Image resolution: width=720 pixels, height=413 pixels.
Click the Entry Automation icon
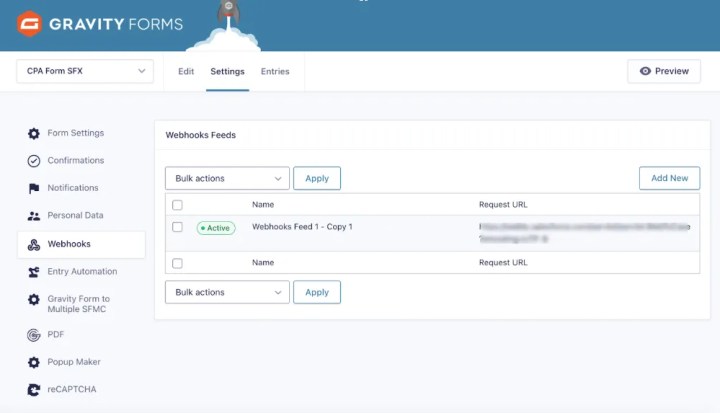point(34,272)
